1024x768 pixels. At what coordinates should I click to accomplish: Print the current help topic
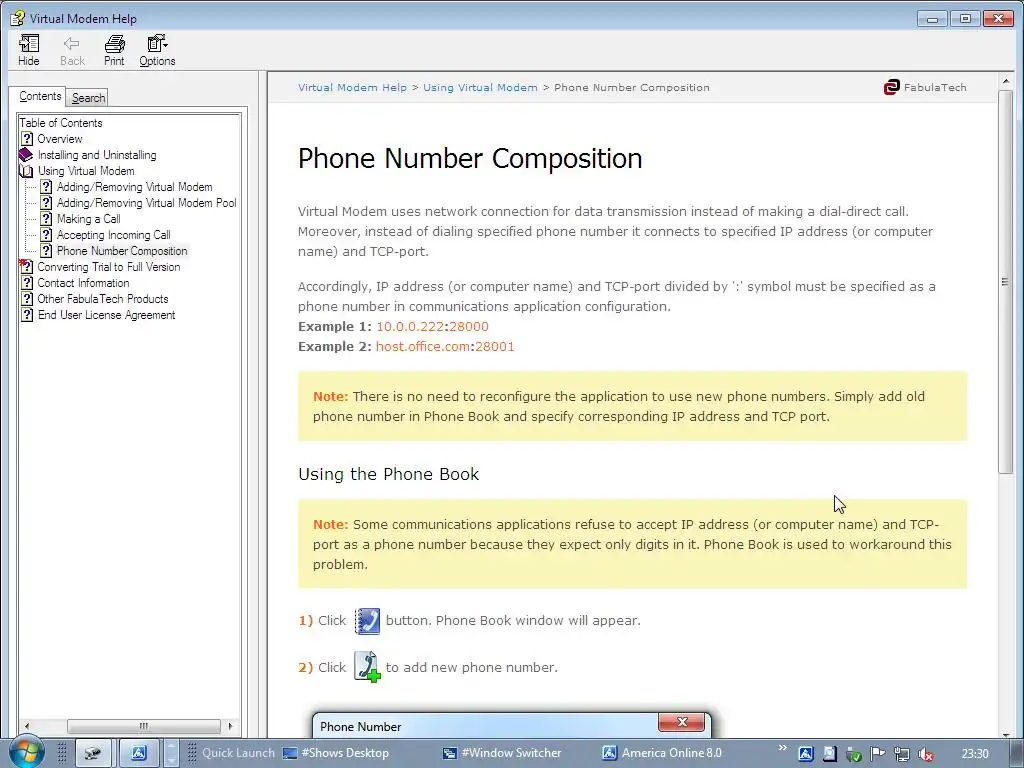coord(114,50)
